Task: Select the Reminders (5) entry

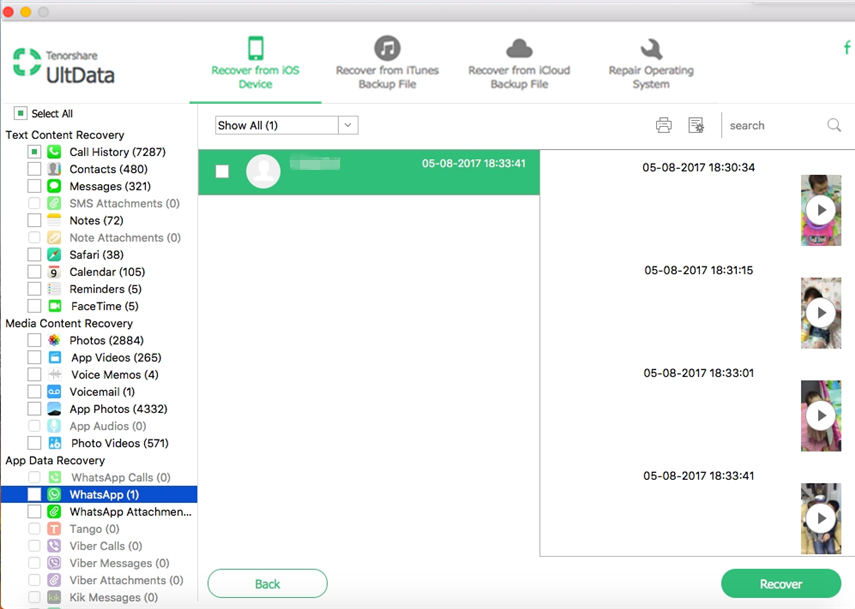Action: click(105, 289)
